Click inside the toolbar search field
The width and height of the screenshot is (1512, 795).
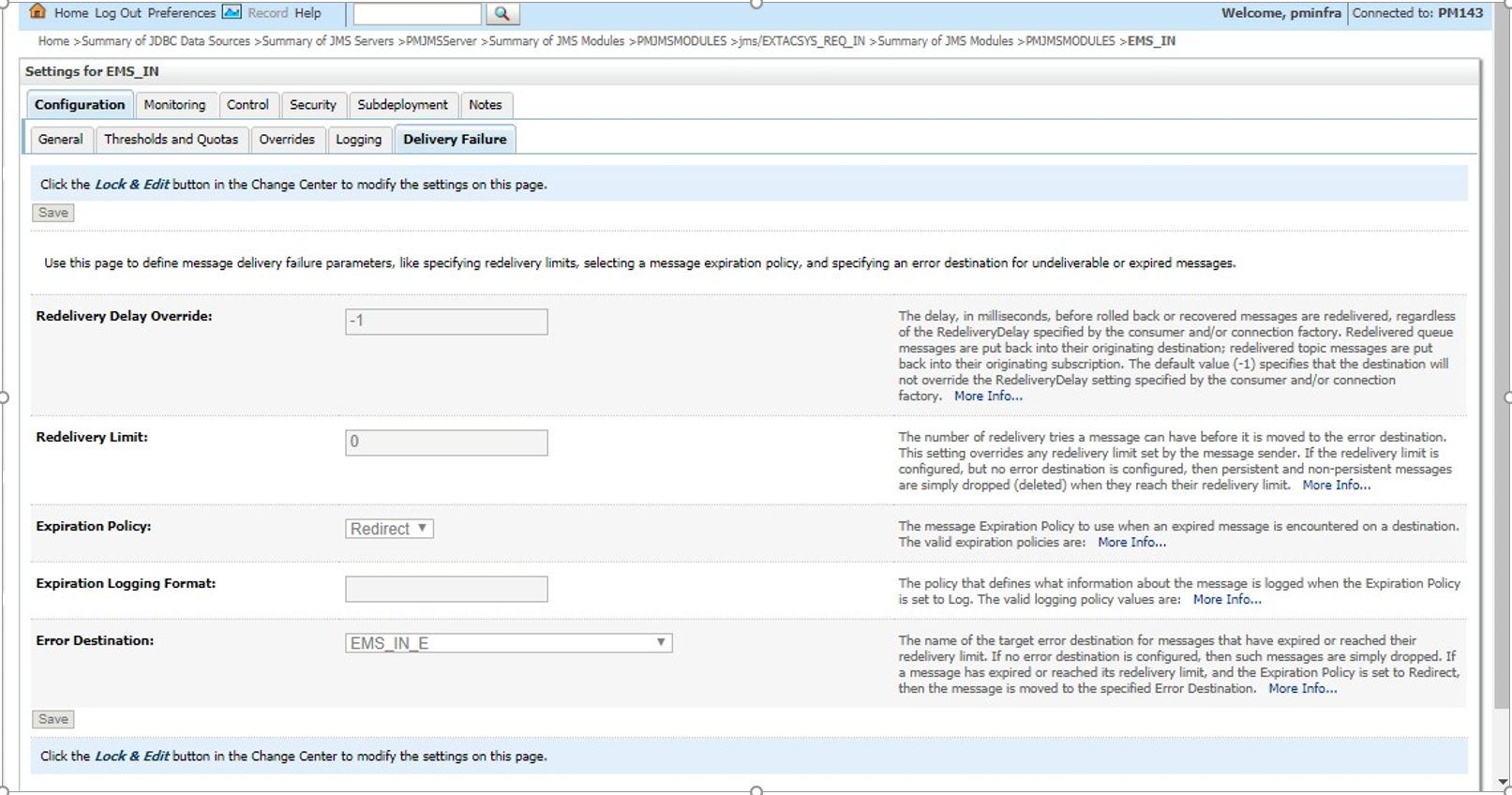pos(417,13)
